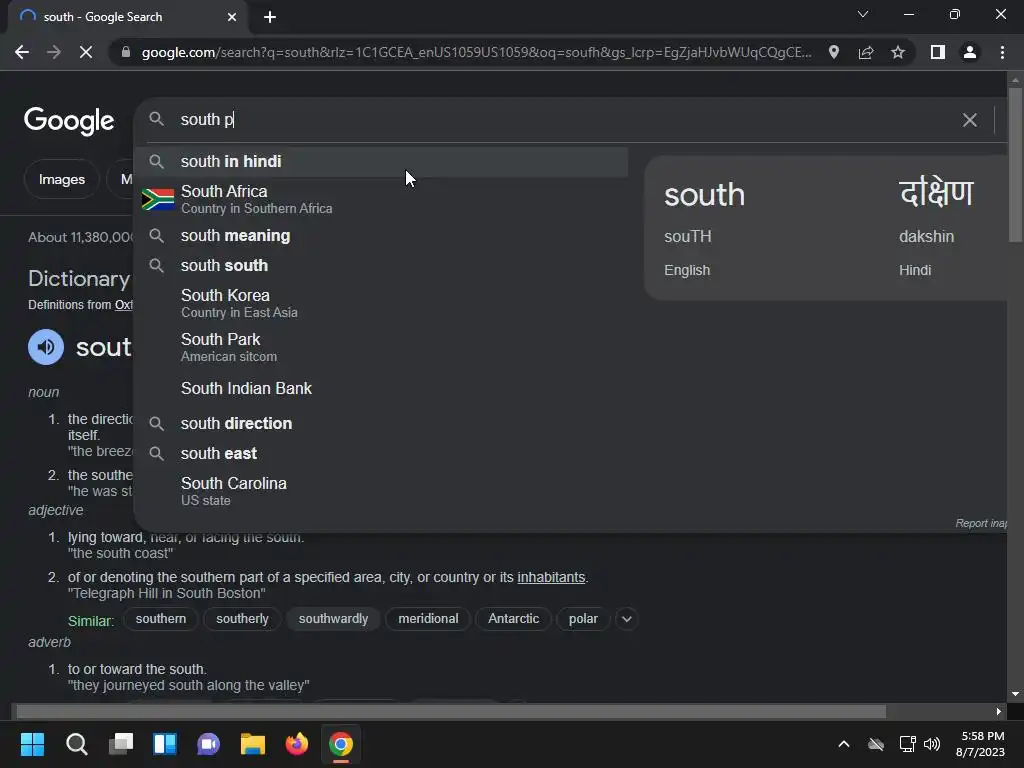This screenshot has width=1024, height=768.
Task: Open the Chrome three-dot menu
Action: coord(1002,52)
